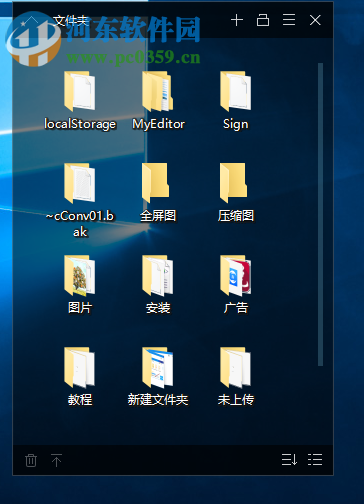The image size is (364, 504).
Task: Select the 图片 label text
Action: tap(80, 308)
